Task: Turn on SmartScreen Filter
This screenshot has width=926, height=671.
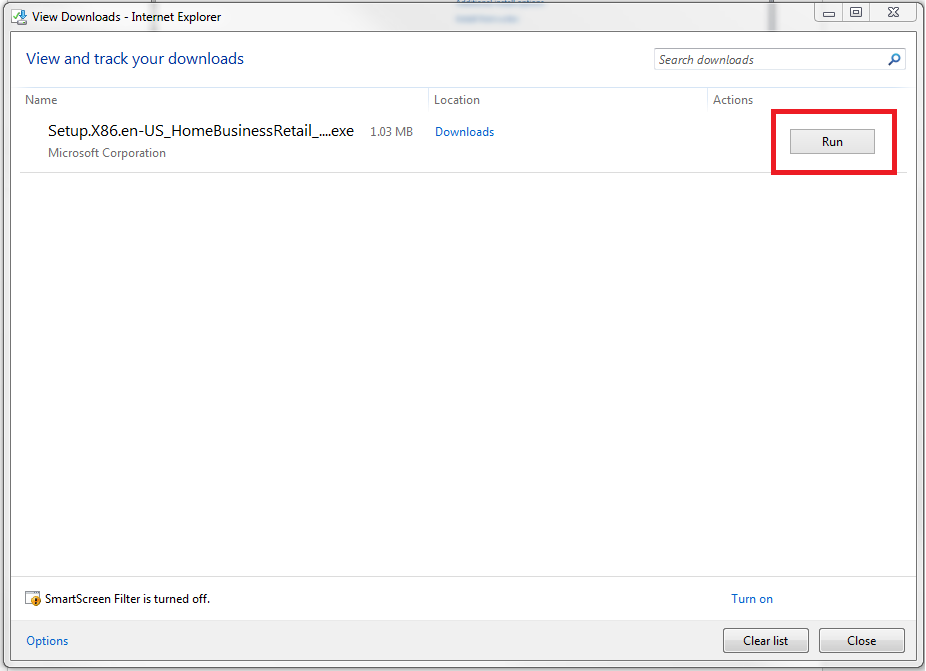Action: coord(752,599)
